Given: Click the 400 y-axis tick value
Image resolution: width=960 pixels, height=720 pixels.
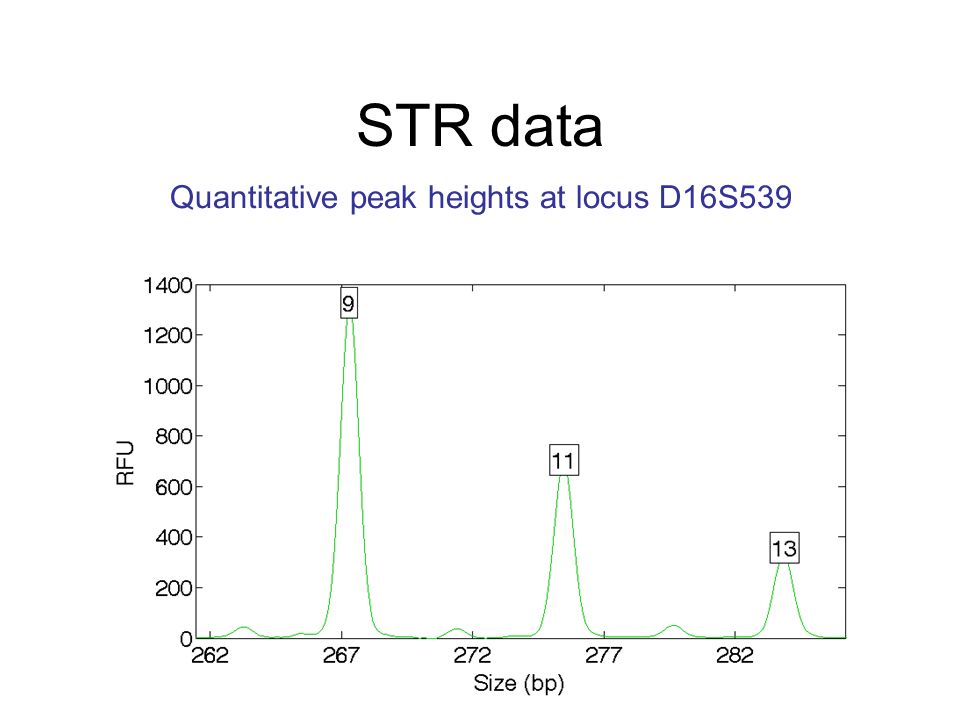Looking at the screenshot, I should click(174, 538).
